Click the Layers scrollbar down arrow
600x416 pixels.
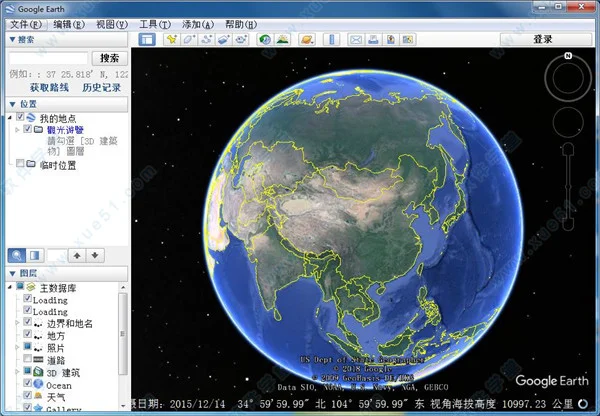click(123, 405)
